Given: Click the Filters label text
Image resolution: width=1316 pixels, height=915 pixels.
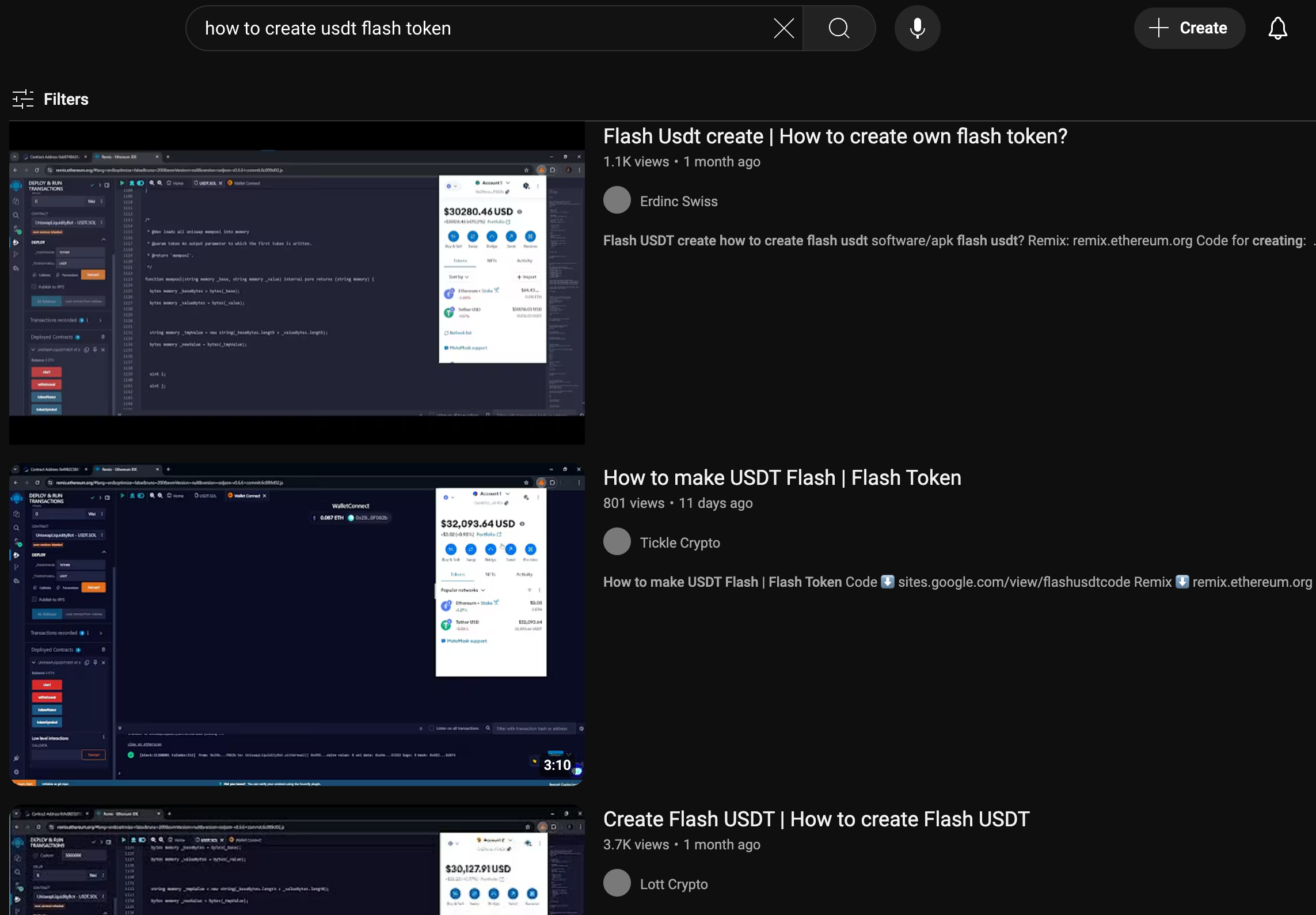Looking at the screenshot, I should (66, 99).
